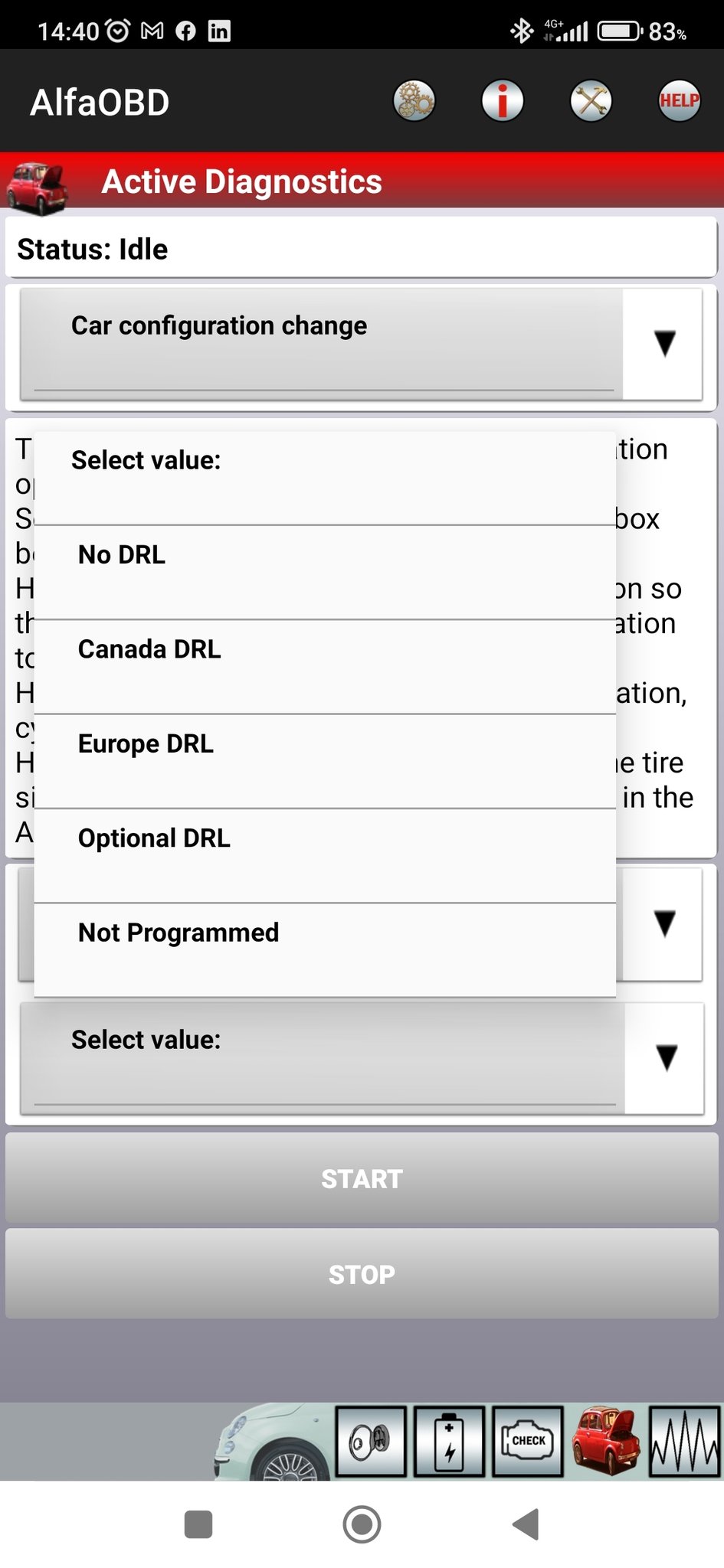
Task: Select Europe DRL value
Action: coord(325,760)
